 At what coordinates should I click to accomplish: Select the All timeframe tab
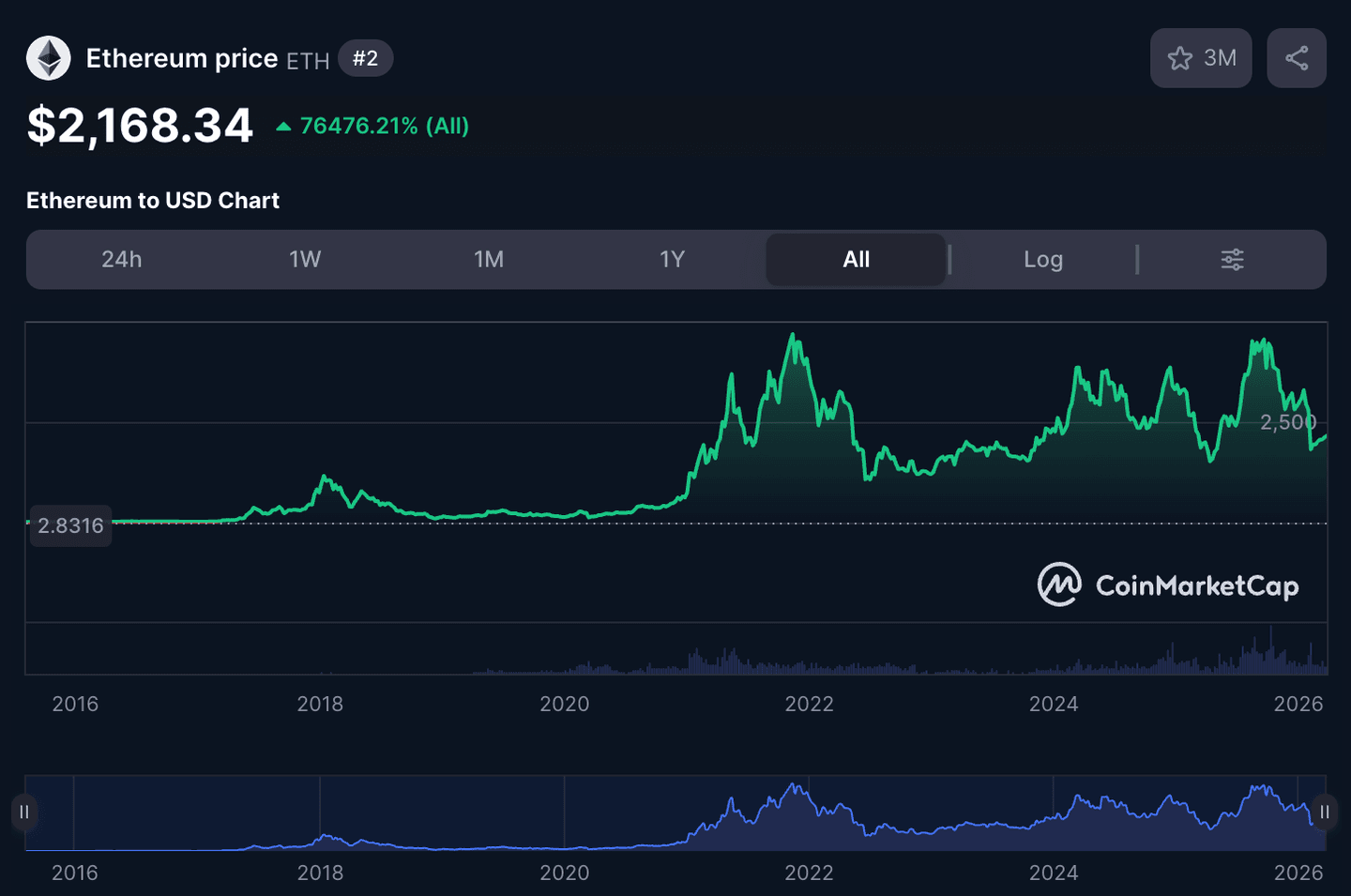coord(856,260)
